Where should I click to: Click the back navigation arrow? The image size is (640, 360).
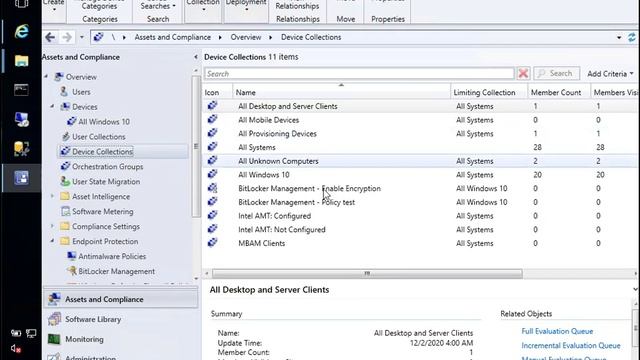click(x=50, y=38)
